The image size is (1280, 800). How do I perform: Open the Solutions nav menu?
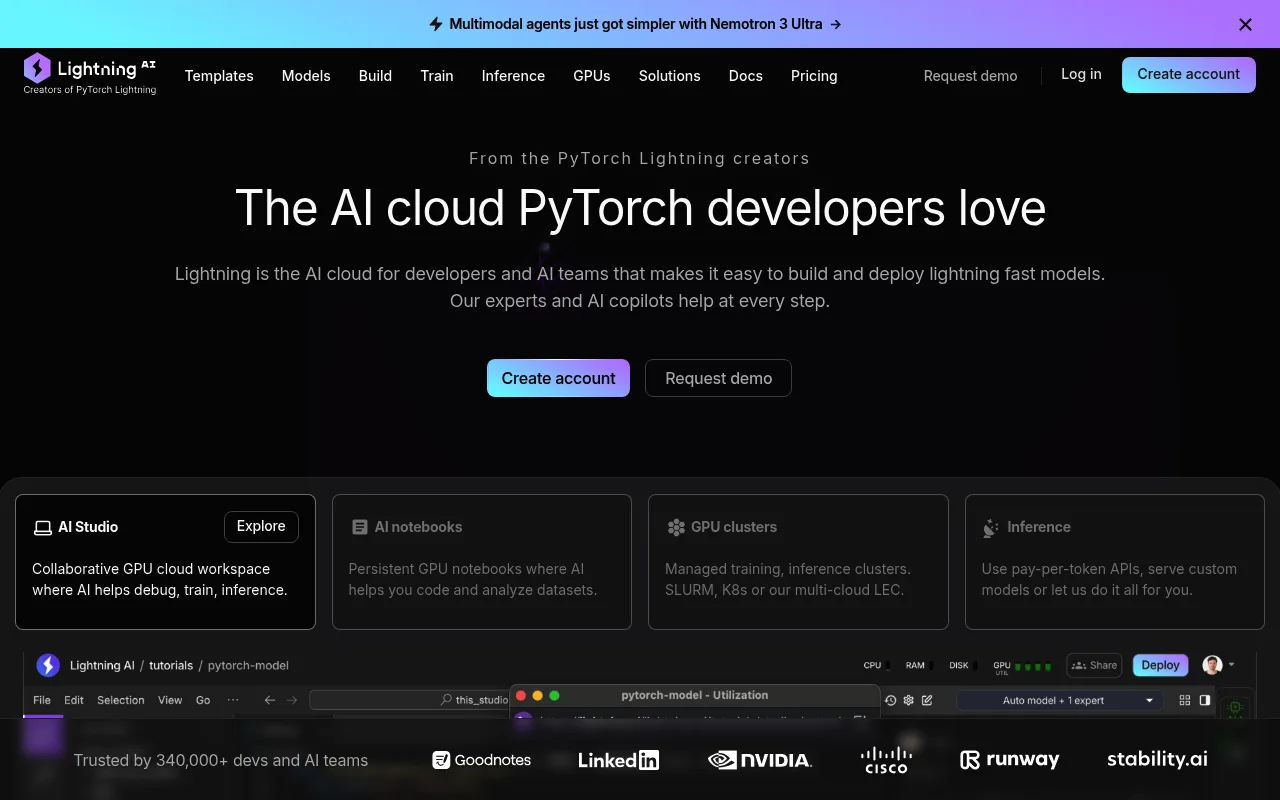coord(670,76)
